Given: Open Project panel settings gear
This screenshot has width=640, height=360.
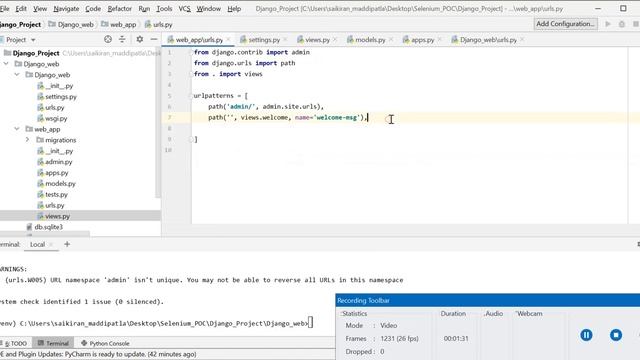Looking at the screenshot, I should [140, 39].
